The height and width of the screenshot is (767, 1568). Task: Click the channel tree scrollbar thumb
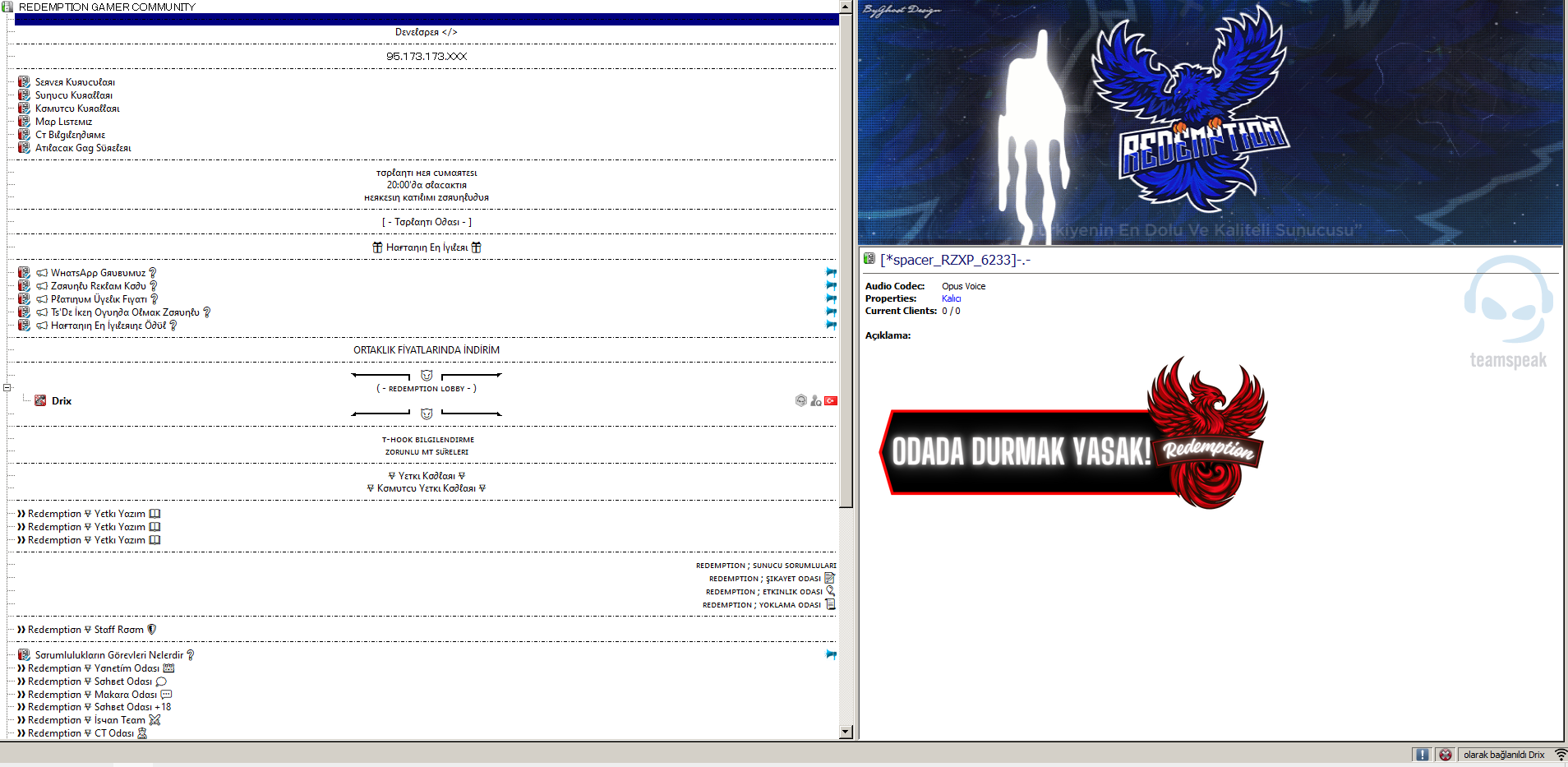tap(846, 260)
